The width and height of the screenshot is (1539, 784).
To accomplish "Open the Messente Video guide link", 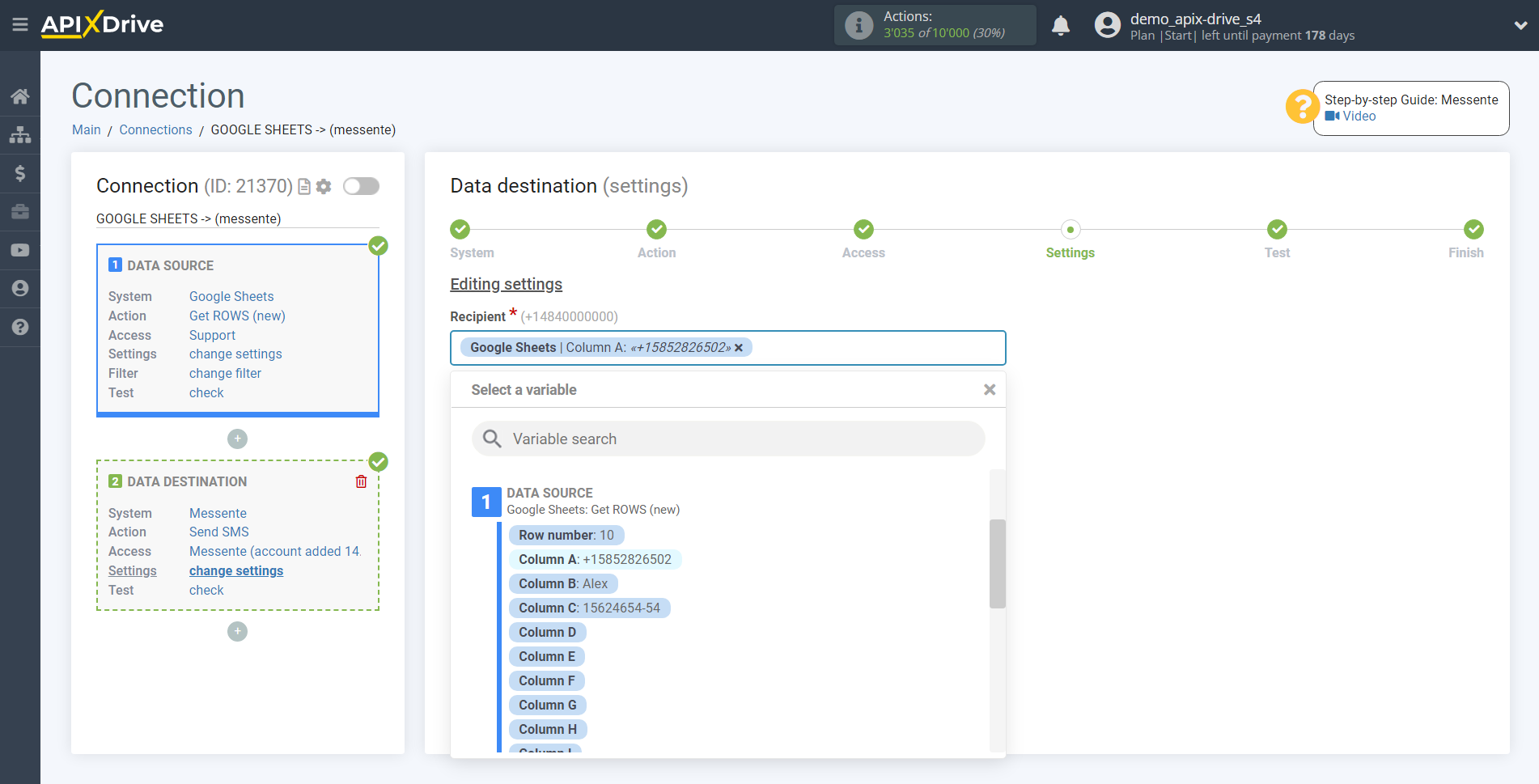I will (1350, 116).
